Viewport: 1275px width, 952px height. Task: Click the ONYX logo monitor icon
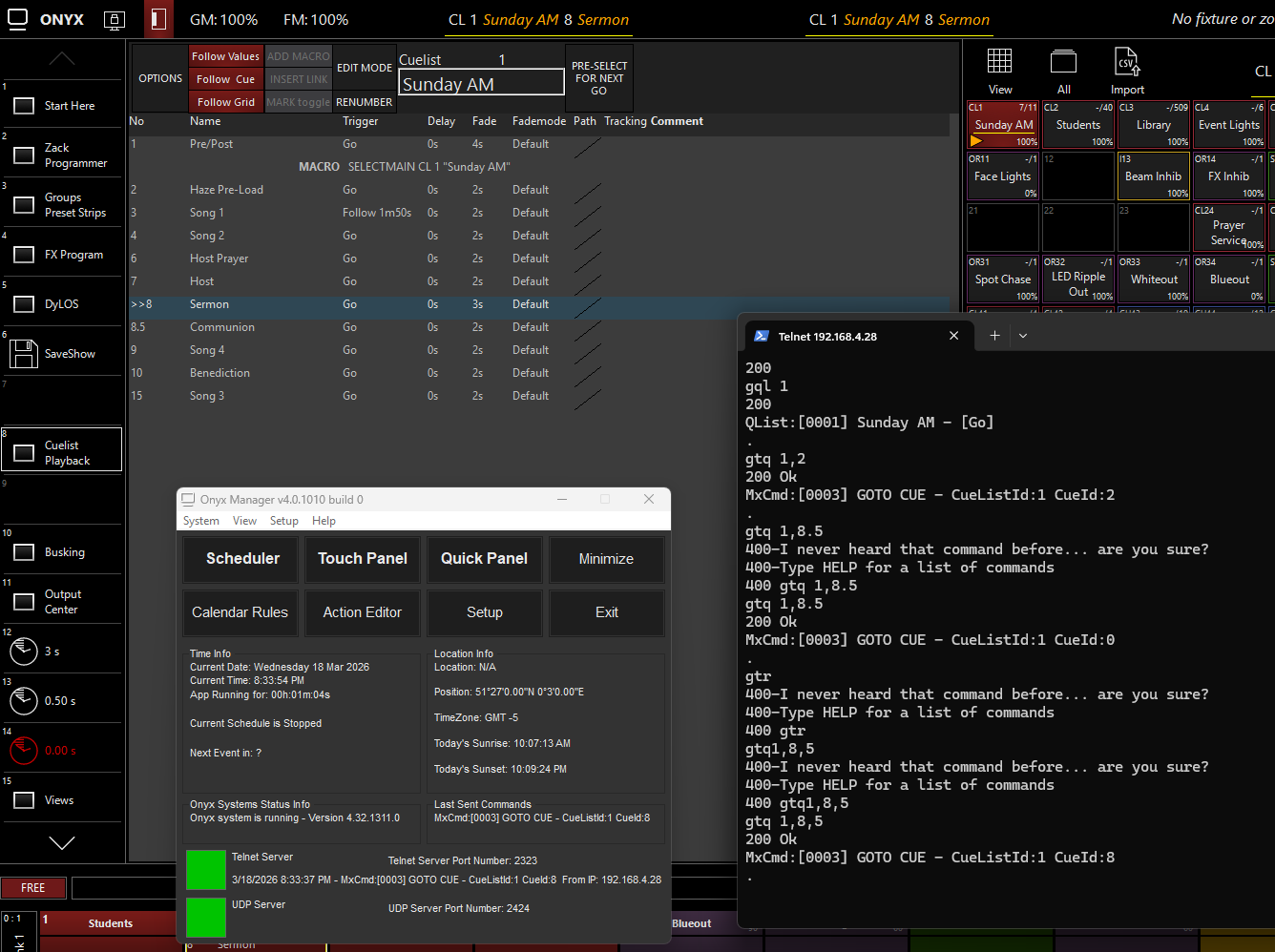tap(17, 19)
